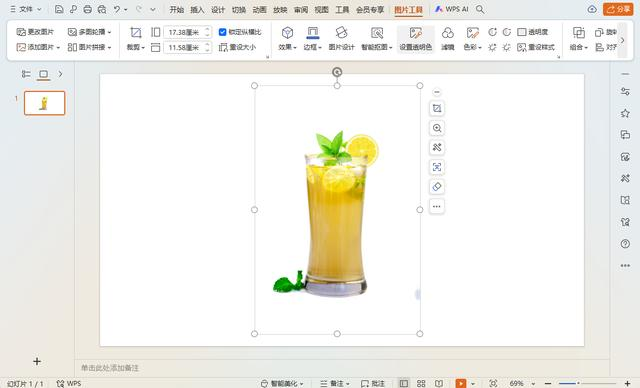
Task: Start slideshow with orange play button
Action: pos(460,384)
